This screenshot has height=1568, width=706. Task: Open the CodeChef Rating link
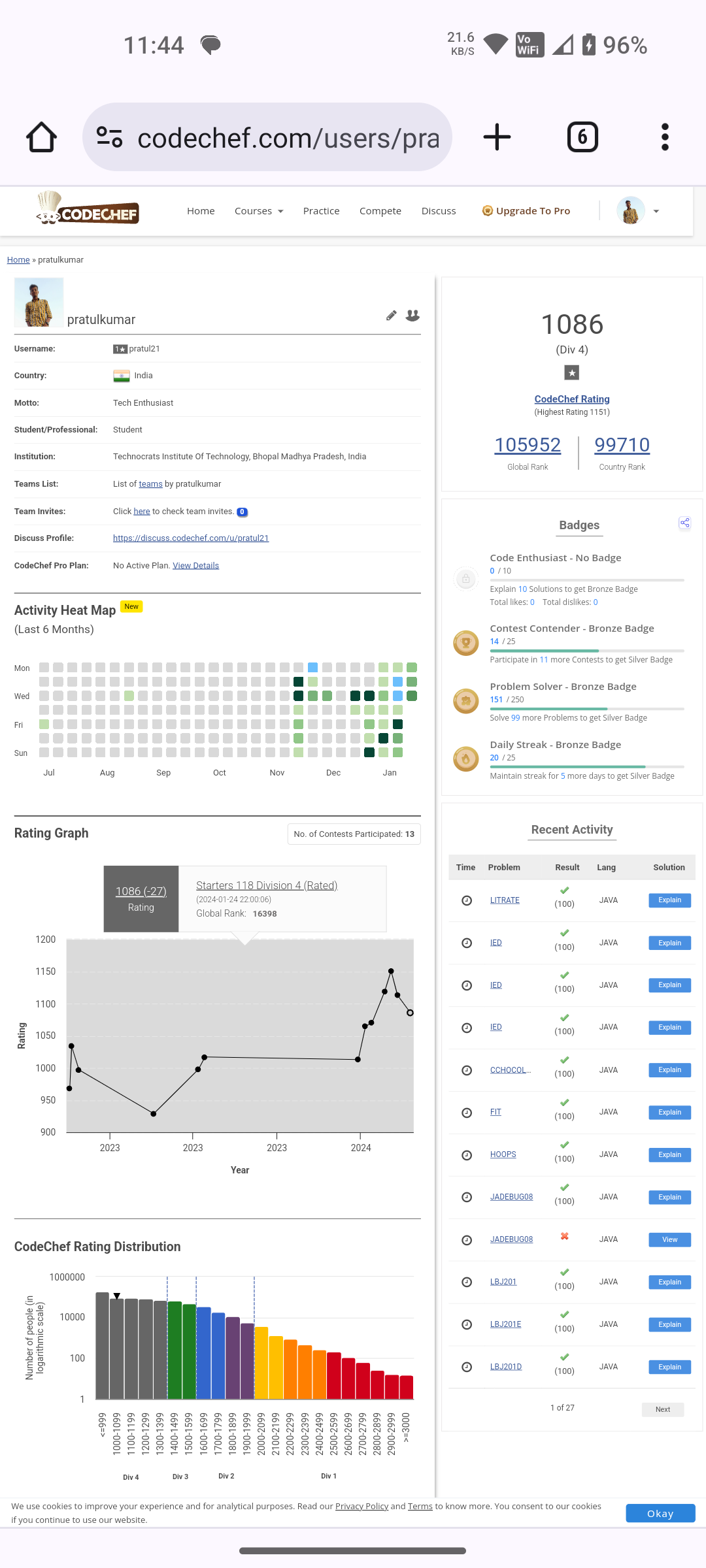572,399
